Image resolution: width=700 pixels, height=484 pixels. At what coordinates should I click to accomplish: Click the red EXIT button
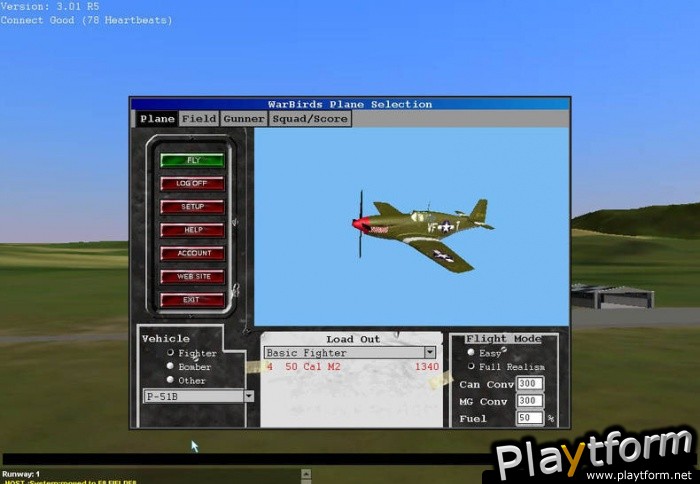point(192,300)
